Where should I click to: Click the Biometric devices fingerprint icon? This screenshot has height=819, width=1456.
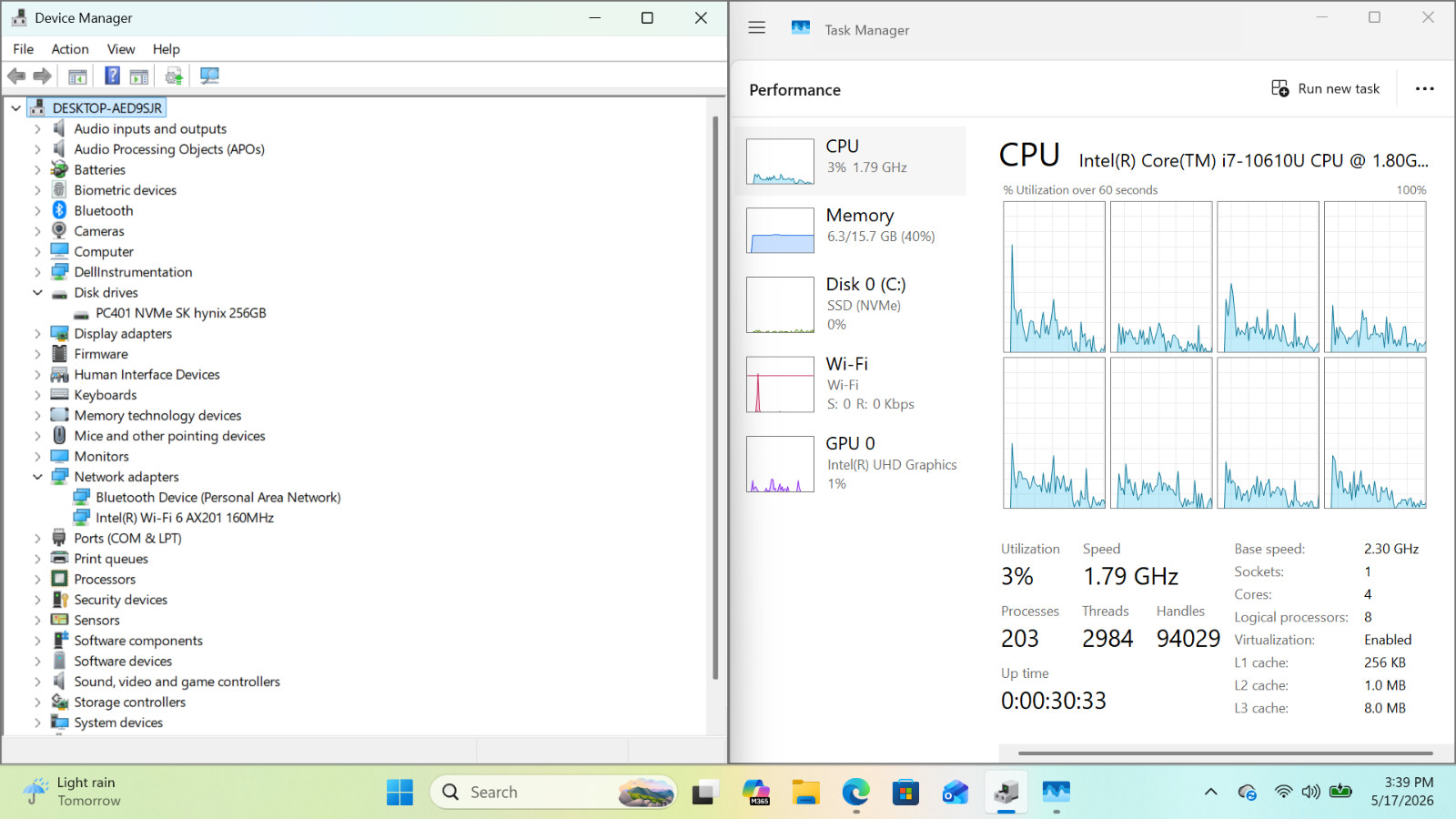60,190
